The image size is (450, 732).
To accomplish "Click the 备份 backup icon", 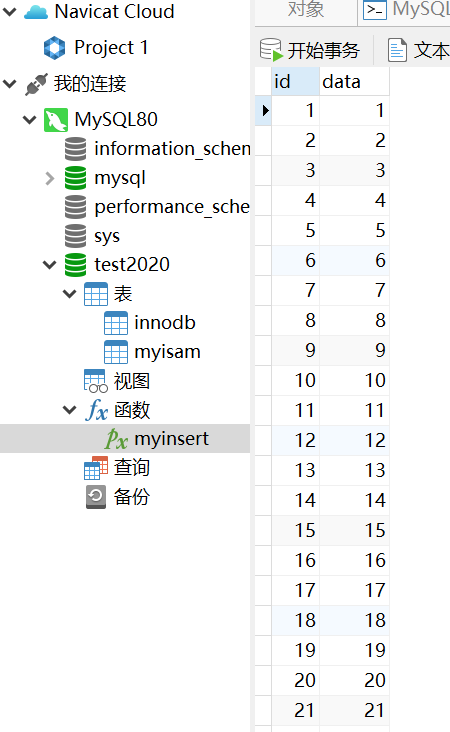I will coord(96,497).
